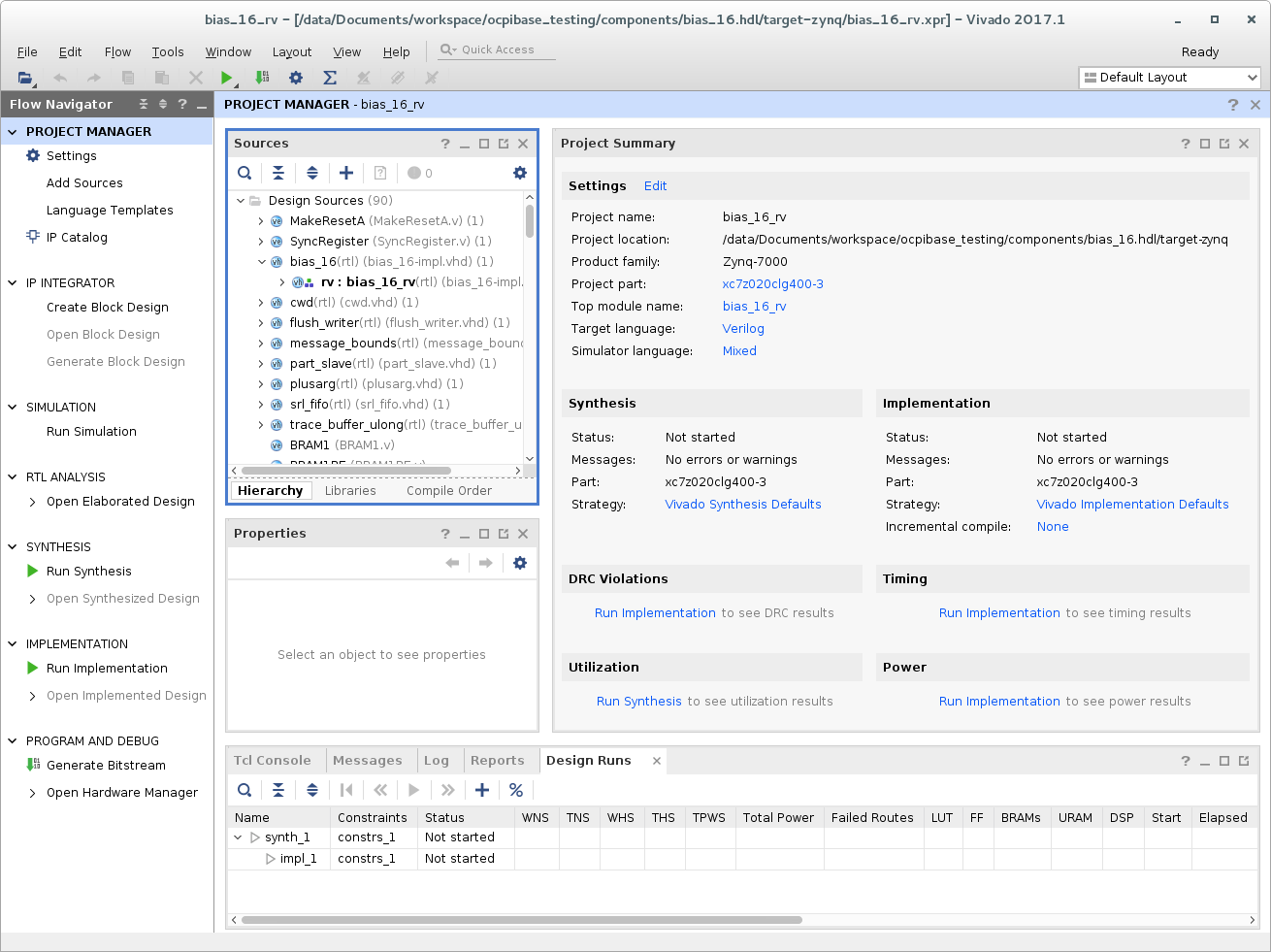Switch to the Compile Order tab
1271x952 pixels.
(x=449, y=491)
